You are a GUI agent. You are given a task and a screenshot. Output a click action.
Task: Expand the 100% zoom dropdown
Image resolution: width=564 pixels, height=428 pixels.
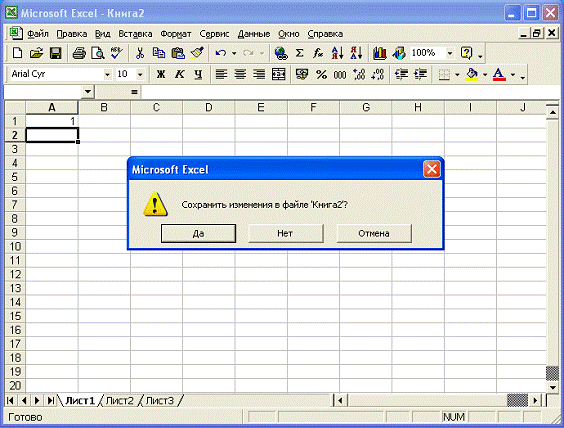(x=450, y=53)
